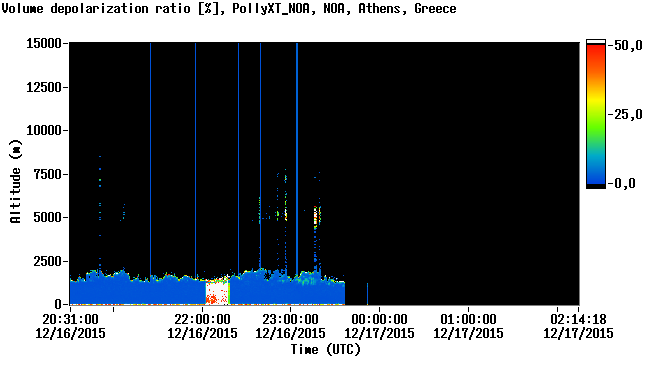
Task: Click the Altitude (m) axis title
Action: pyautogui.click(x=15, y=181)
